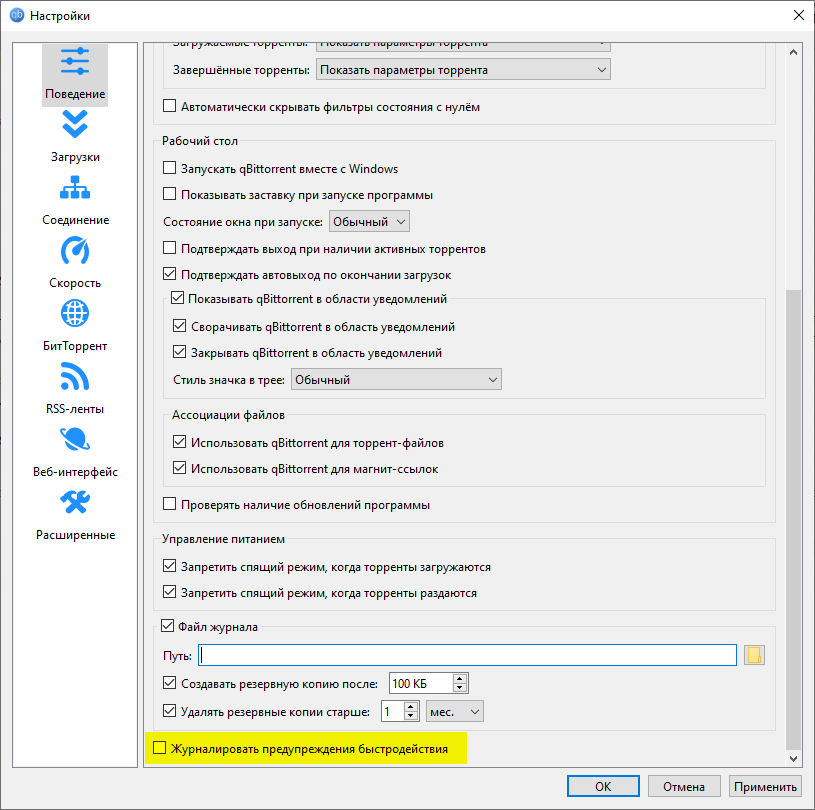Viewport: 815px width, 810px height.
Task: Click the Путь log file input field
Action: click(468, 655)
